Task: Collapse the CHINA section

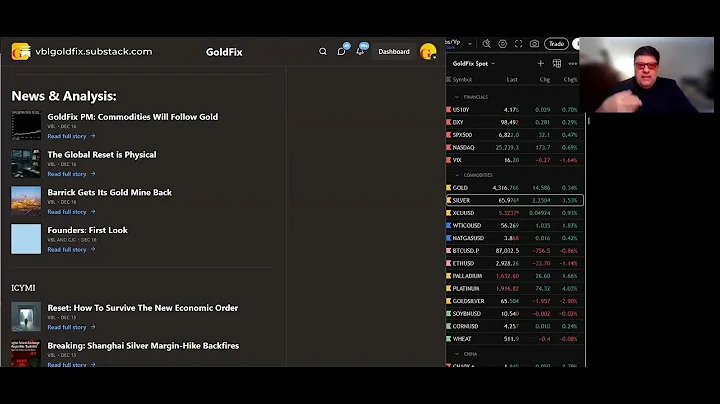Action: point(456,354)
